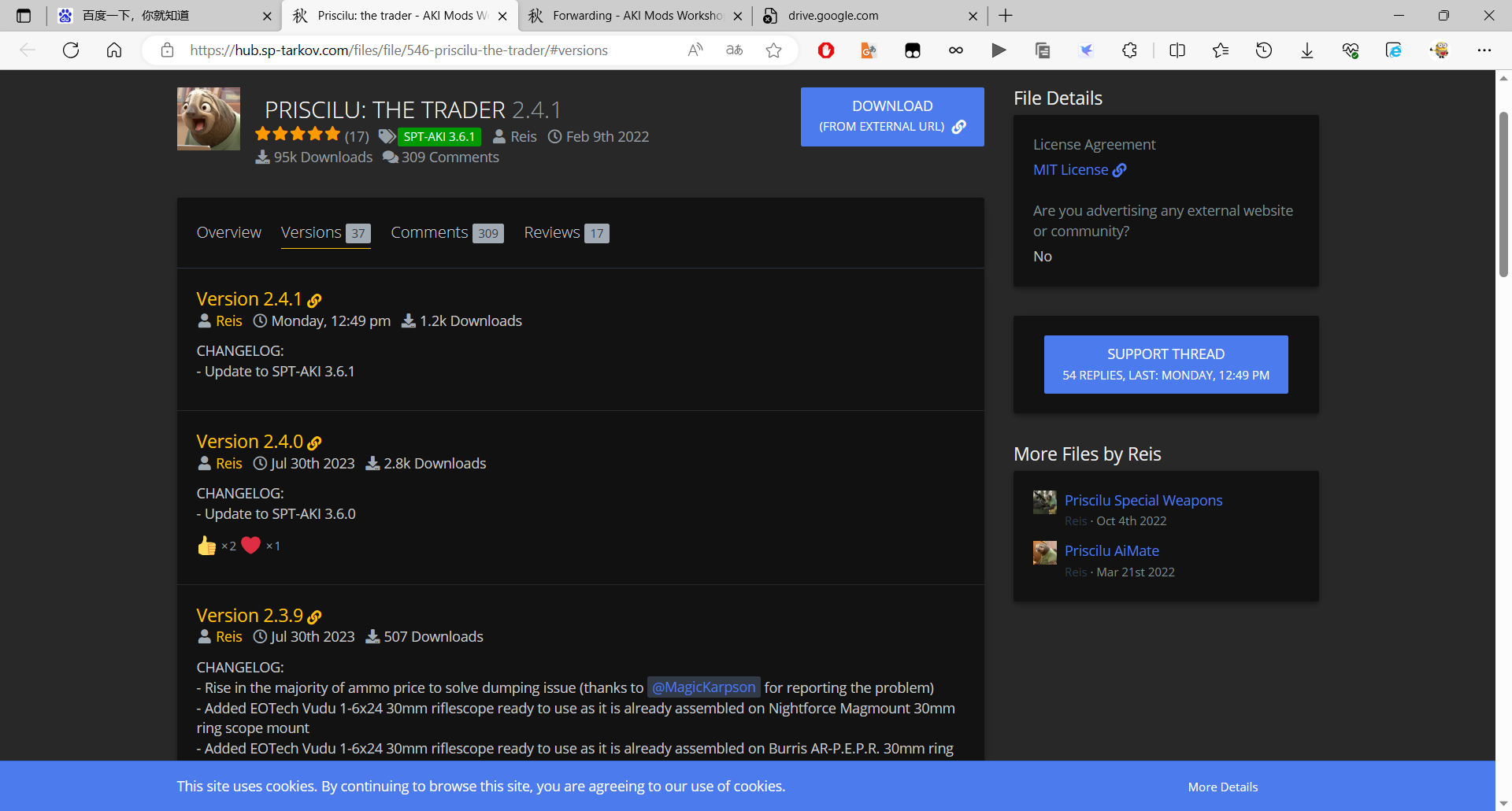Open the Priscilu Special Weapons thumbnail
The image size is (1512, 811).
click(x=1044, y=502)
